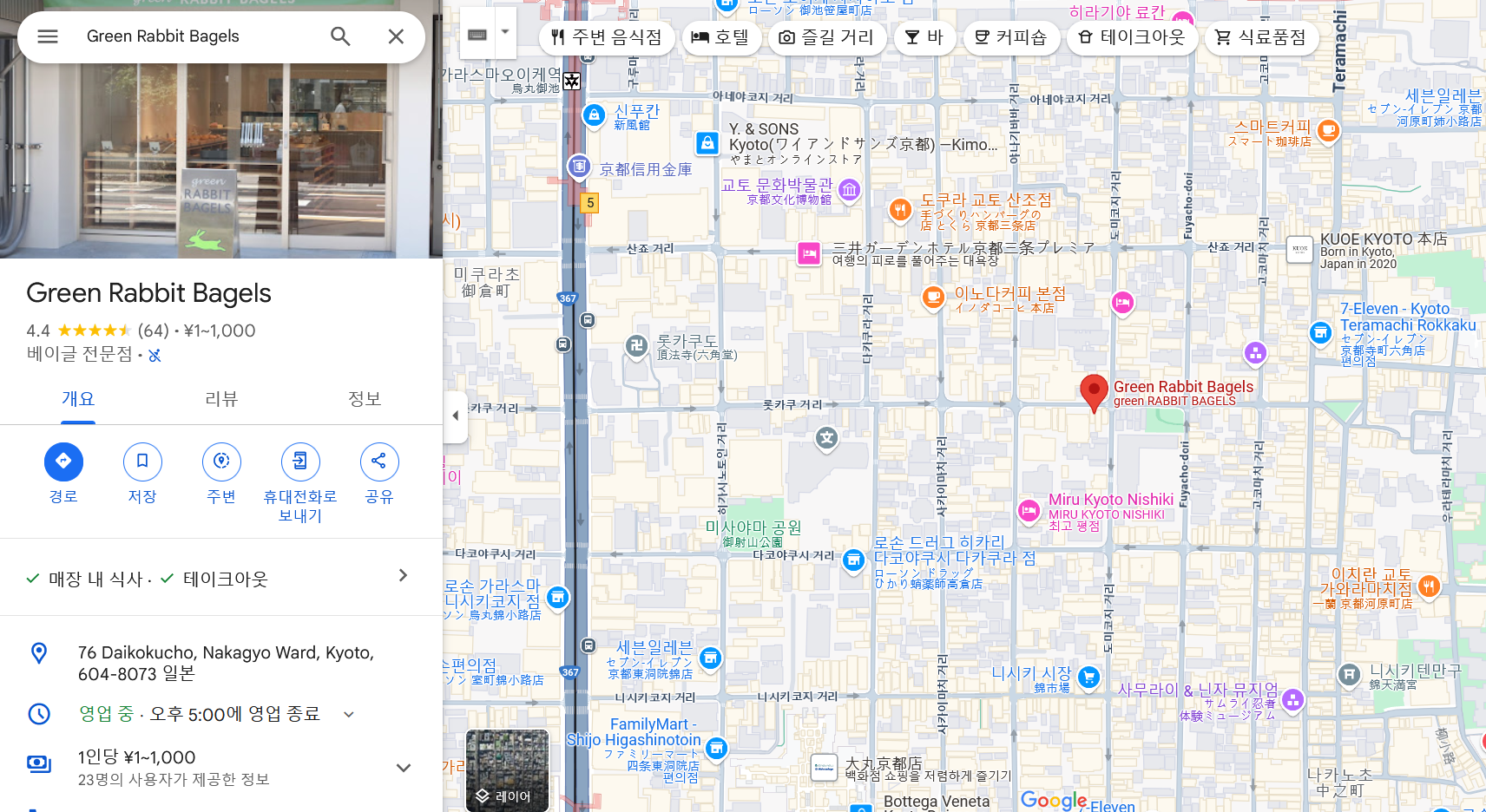Click the 64 reviews count
1486x812 pixels.
coord(153,331)
